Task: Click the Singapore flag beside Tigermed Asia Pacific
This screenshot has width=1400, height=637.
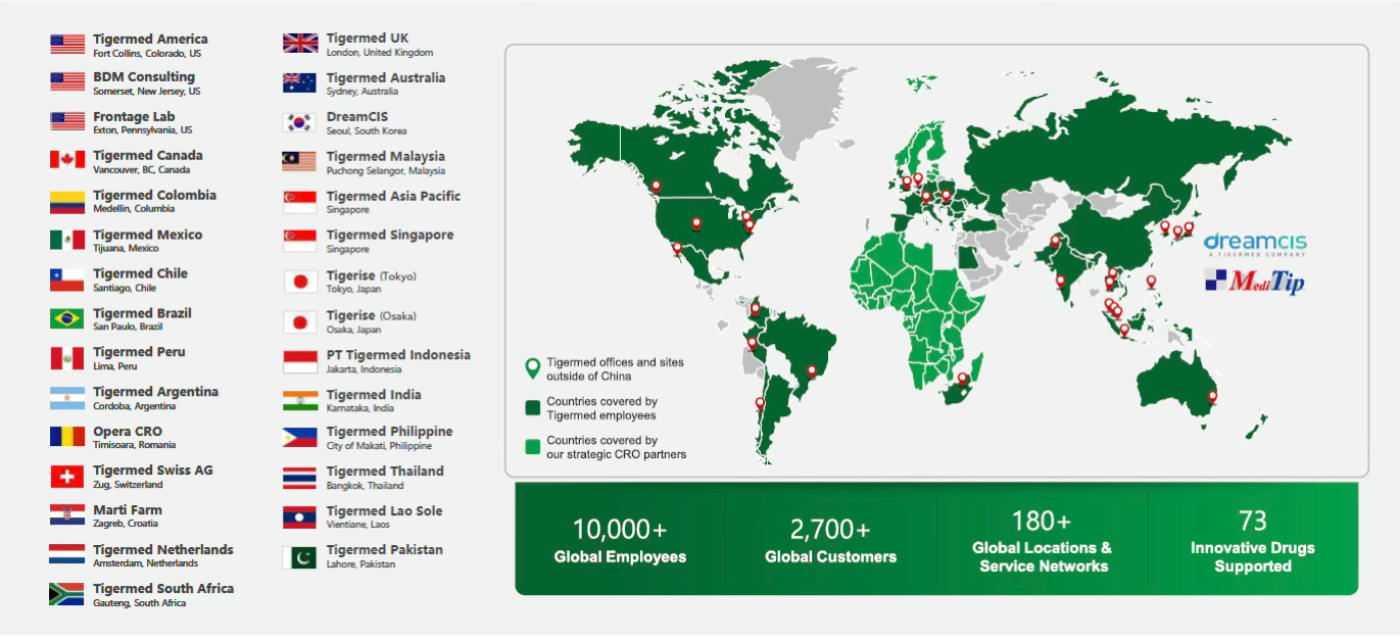Action: click(x=300, y=202)
